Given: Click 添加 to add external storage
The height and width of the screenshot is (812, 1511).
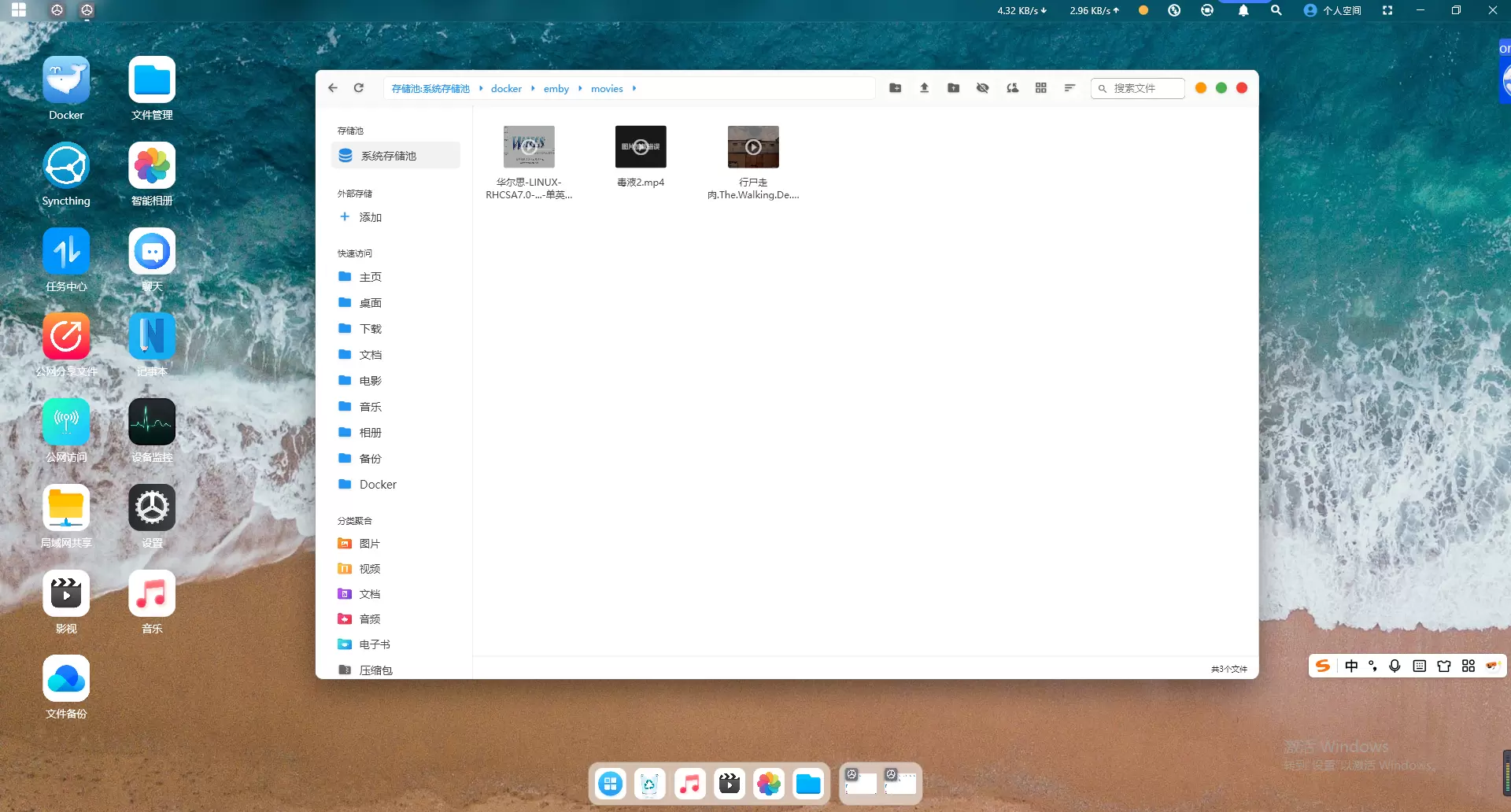Looking at the screenshot, I should click(370, 217).
